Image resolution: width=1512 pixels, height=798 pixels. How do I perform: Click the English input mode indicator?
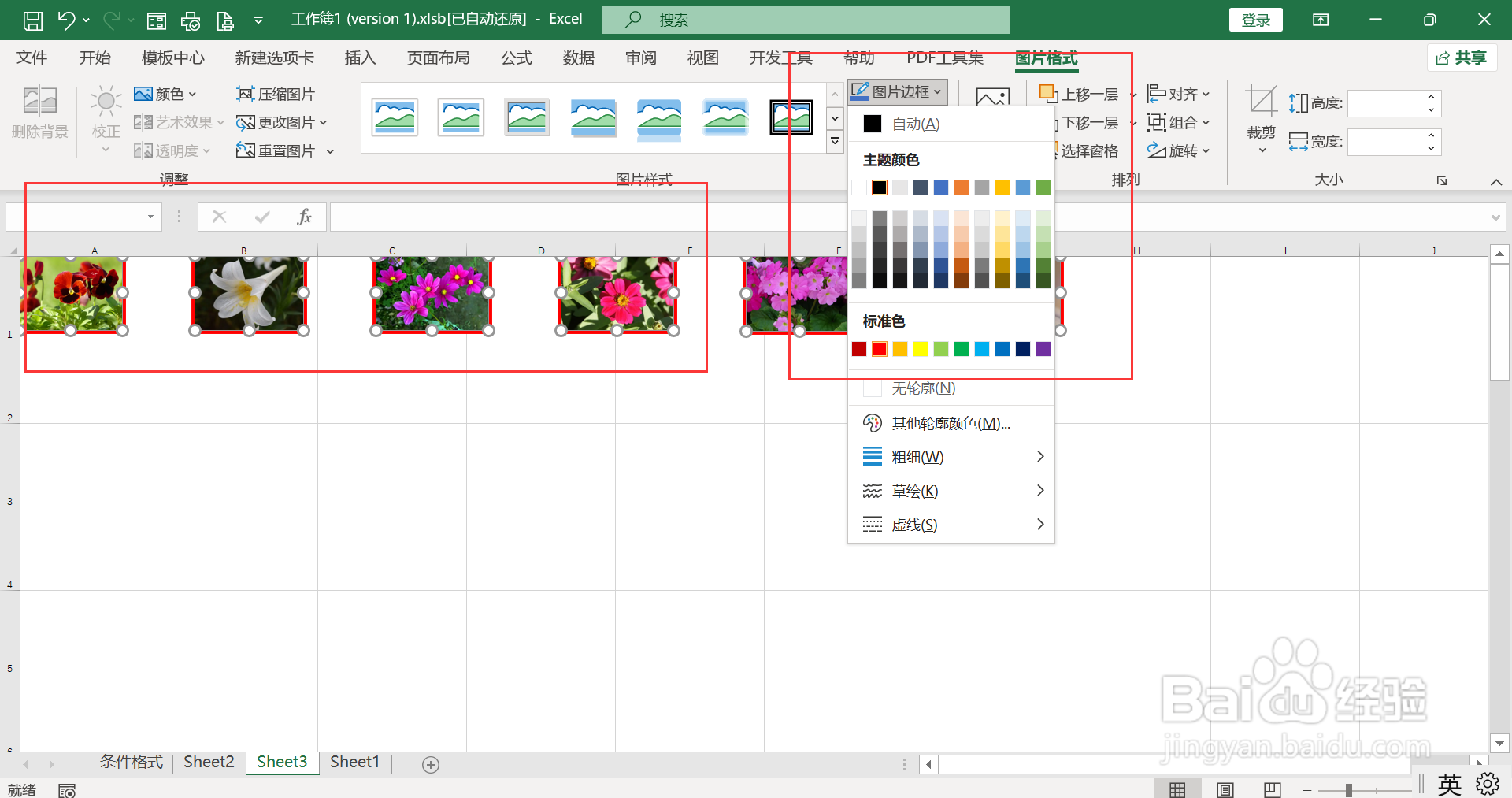1449,785
